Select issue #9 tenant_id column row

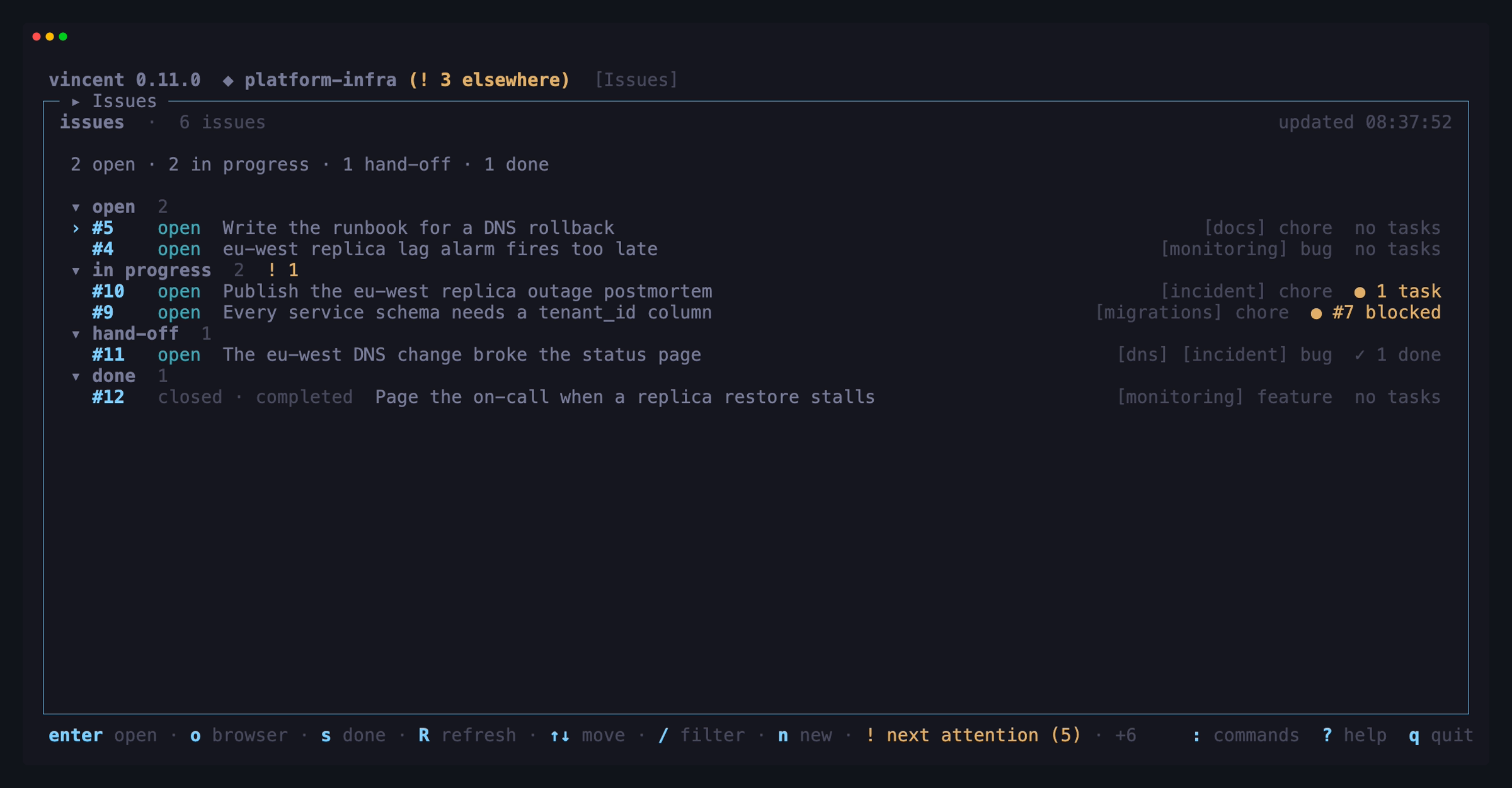coord(756,313)
